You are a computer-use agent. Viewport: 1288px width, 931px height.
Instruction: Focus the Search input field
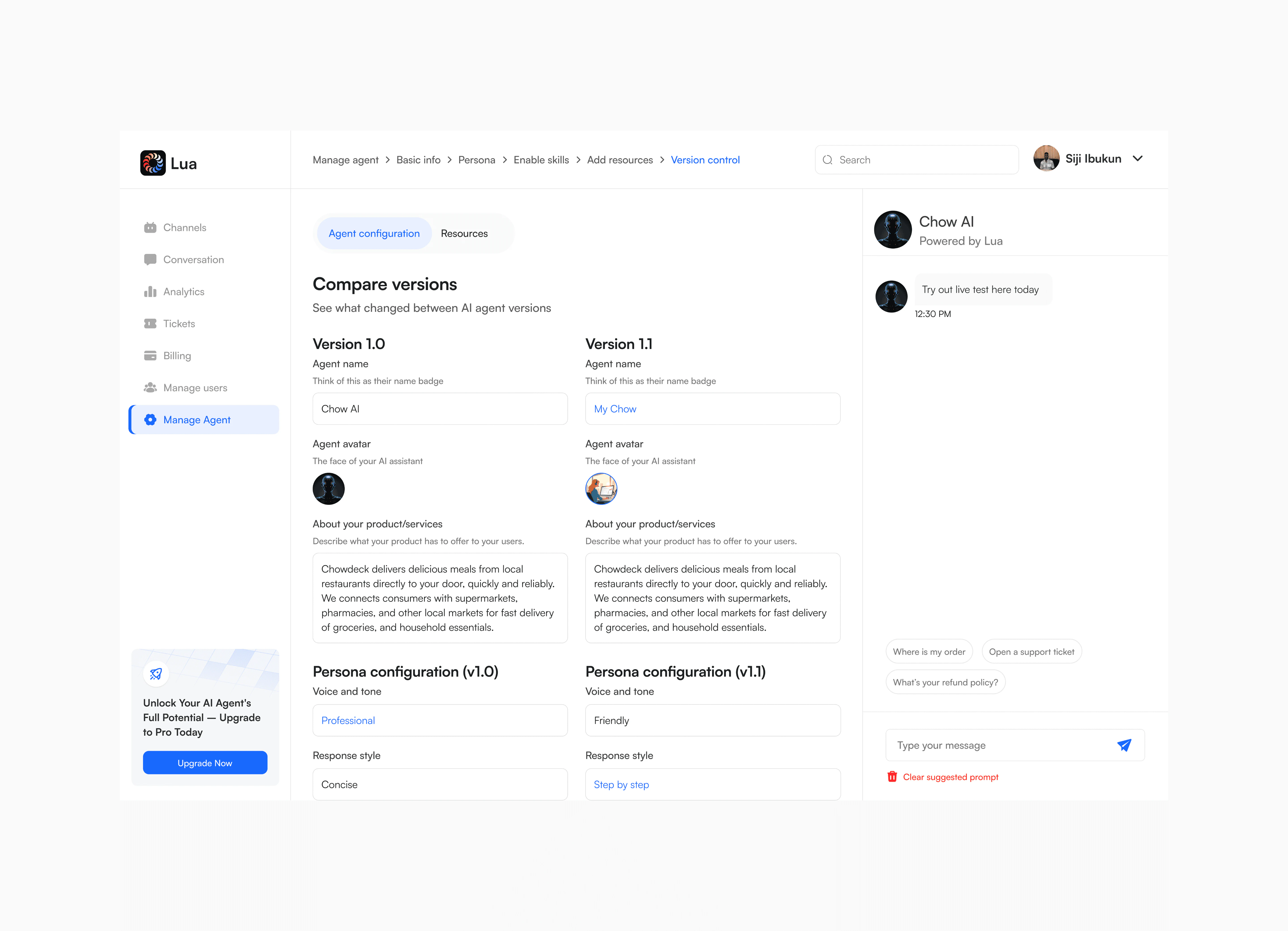tap(917, 159)
